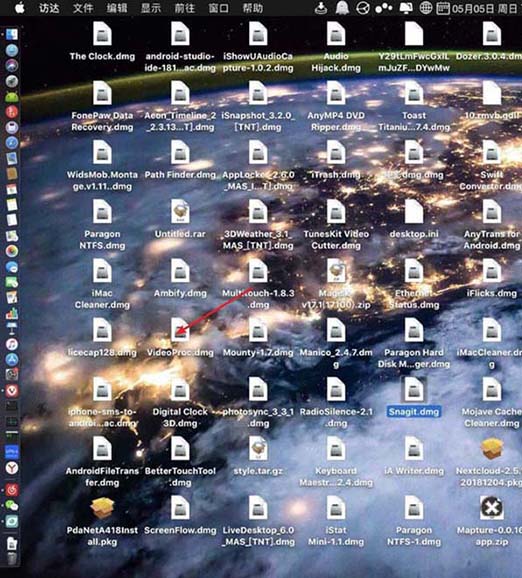Click the highlighted Snagit.dmg file
Image resolution: width=522 pixels, height=578 pixels.
click(414, 389)
